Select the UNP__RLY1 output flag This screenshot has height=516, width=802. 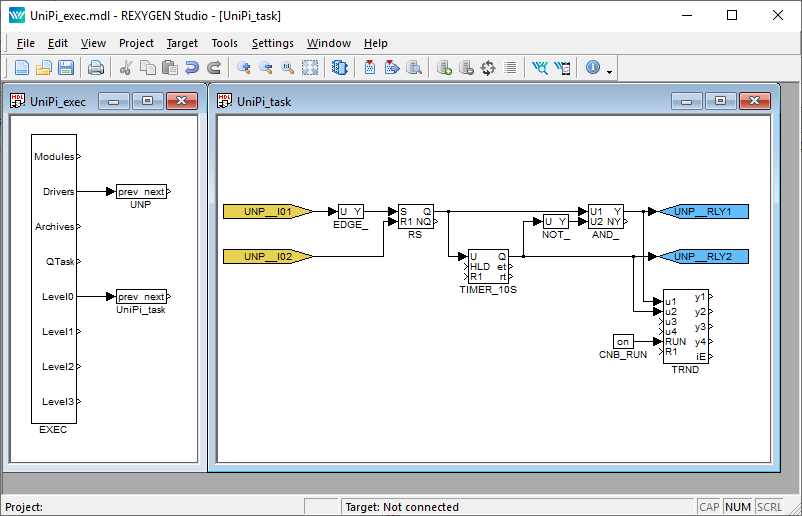click(704, 211)
